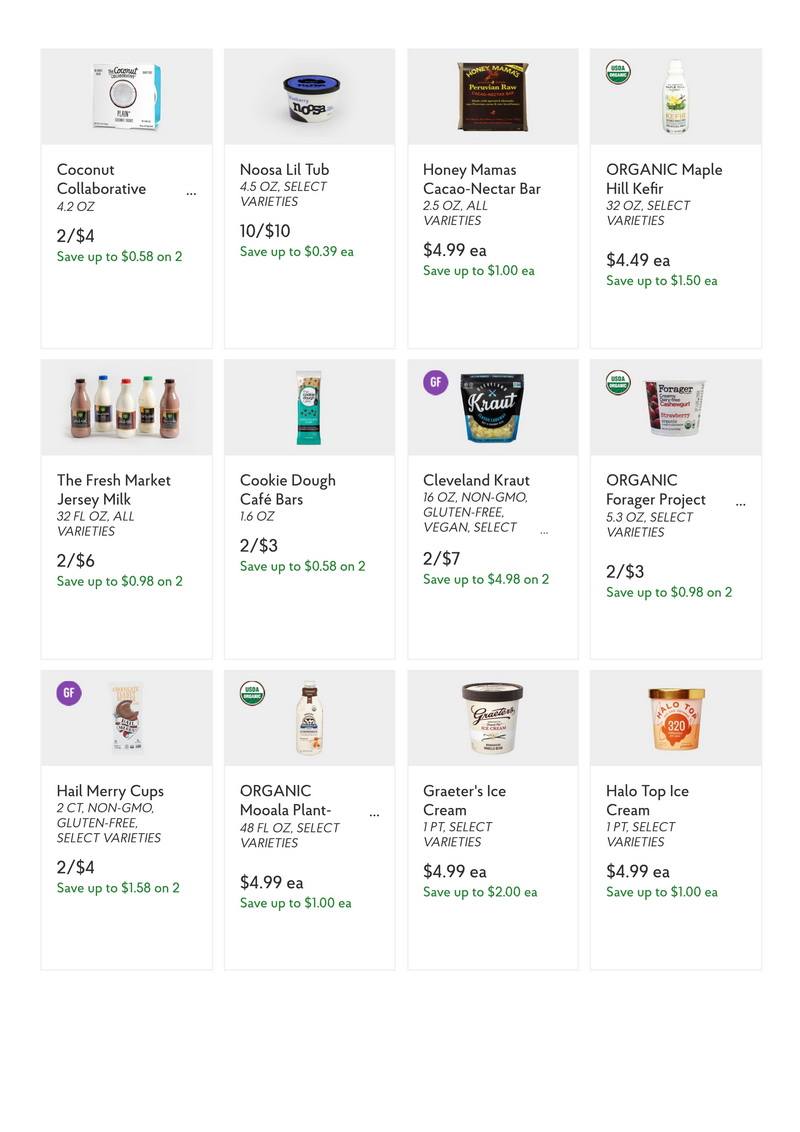Open the Graeter's Ice Cream pint image
The height and width of the screenshot is (1132, 800).
492,718
